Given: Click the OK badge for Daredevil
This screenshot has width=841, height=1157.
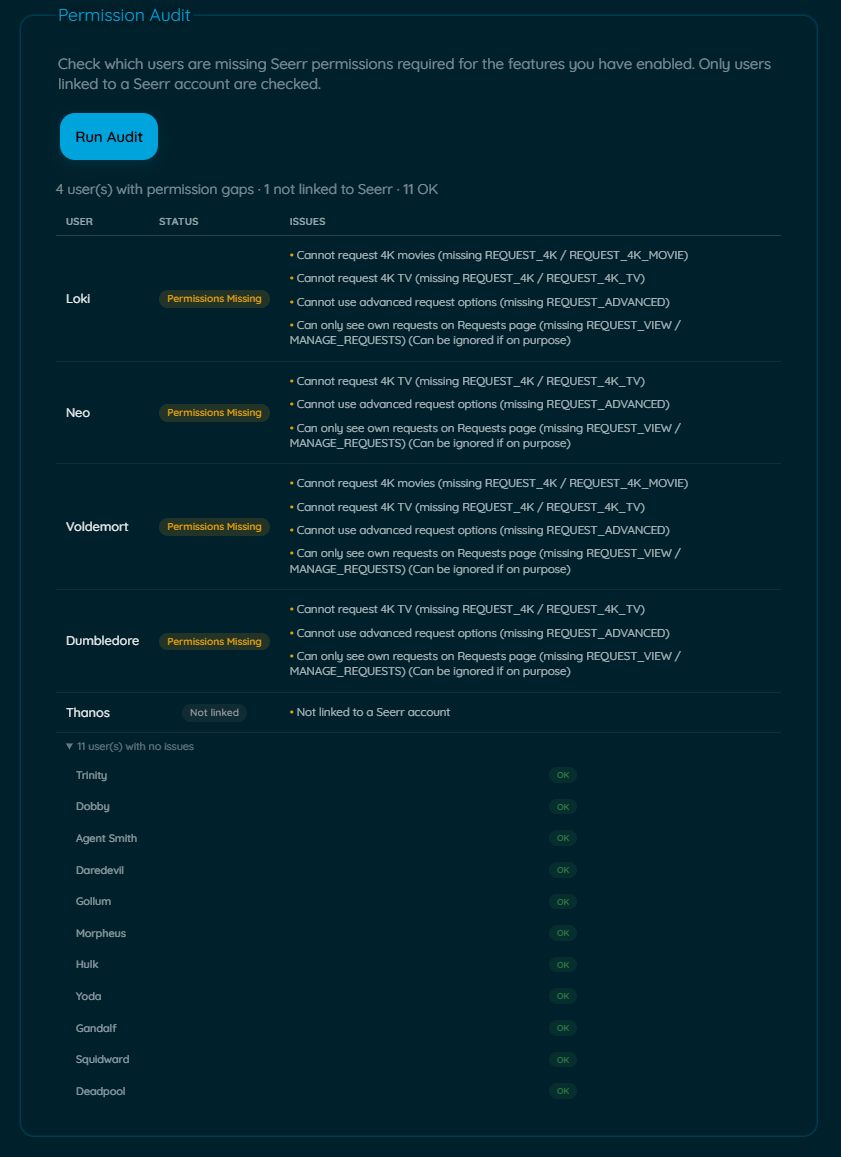Looking at the screenshot, I should [x=563, y=870].
